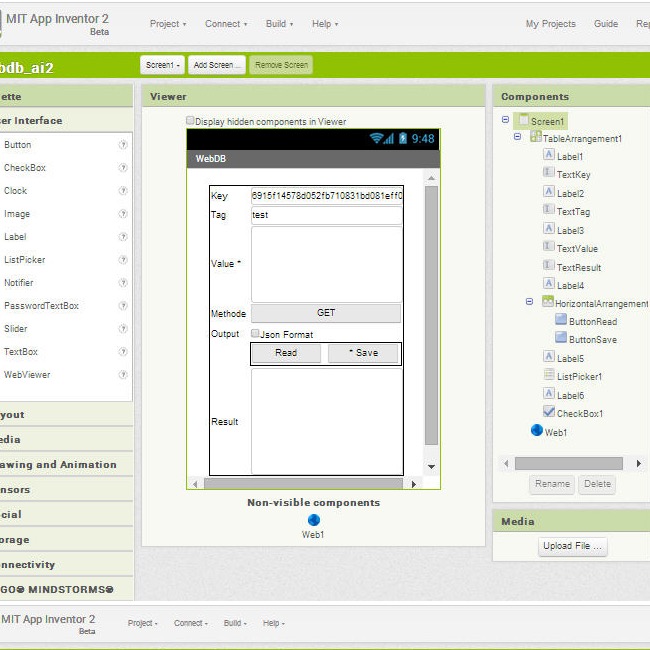This screenshot has width=650, height=650.
Task: Click CheckBox1 checkmark icon in Components
Action: [x=548, y=412]
